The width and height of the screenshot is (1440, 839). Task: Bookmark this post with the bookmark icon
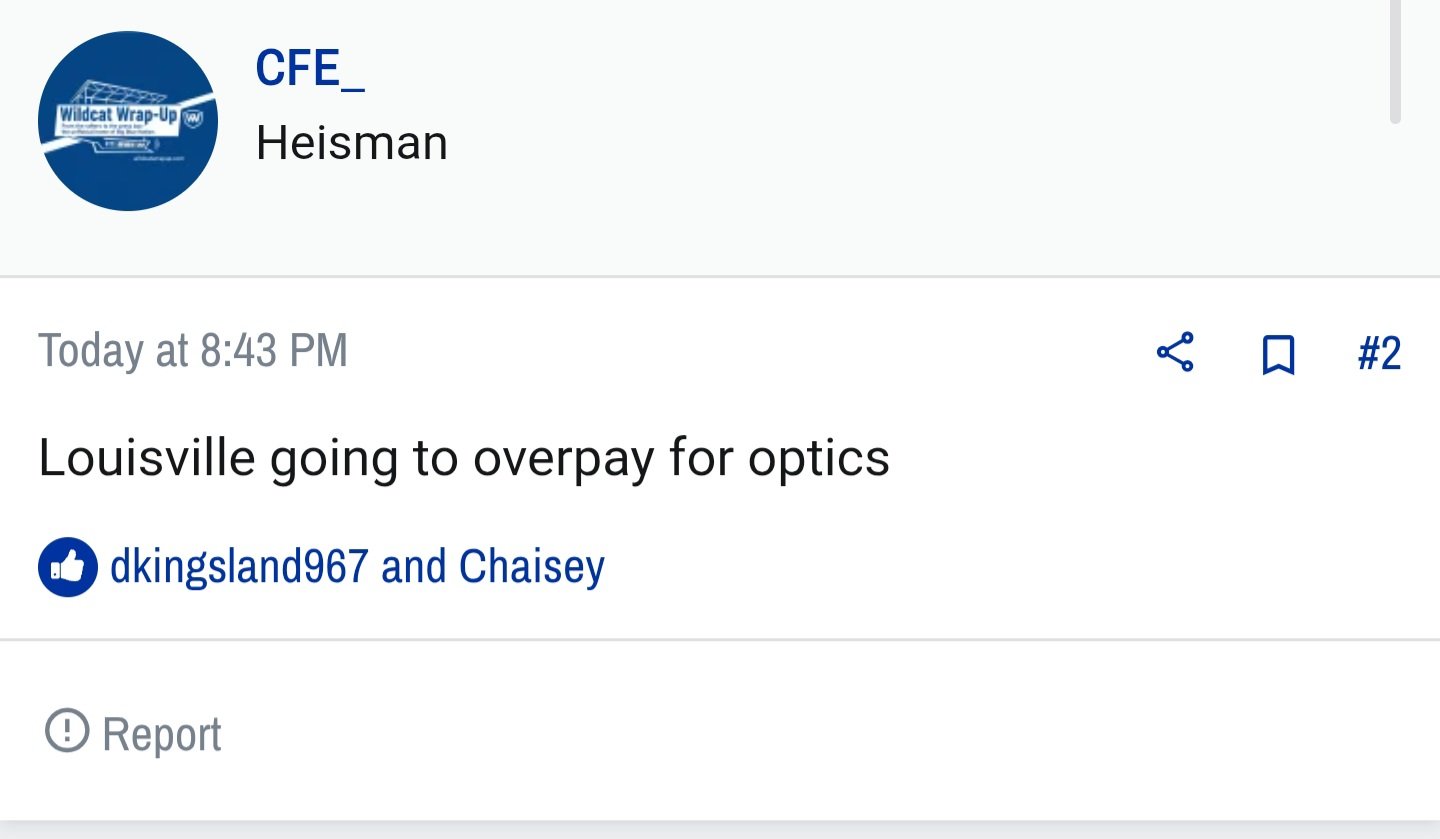(x=1278, y=354)
